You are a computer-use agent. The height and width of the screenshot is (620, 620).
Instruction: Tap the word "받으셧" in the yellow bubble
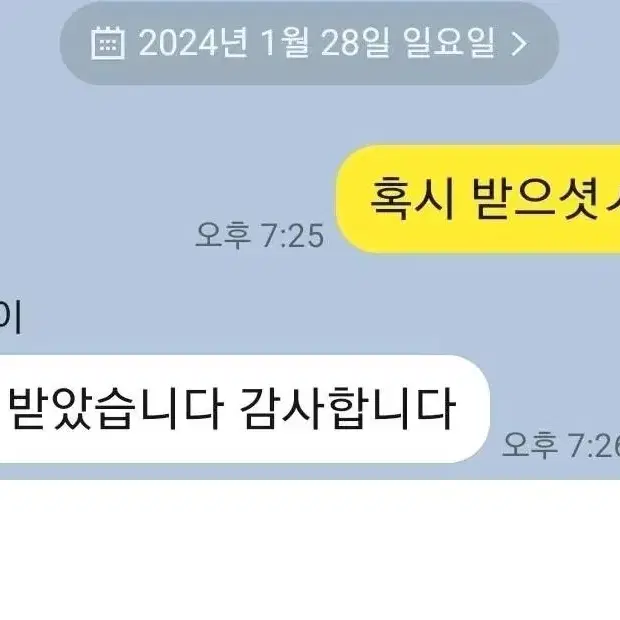(535, 197)
